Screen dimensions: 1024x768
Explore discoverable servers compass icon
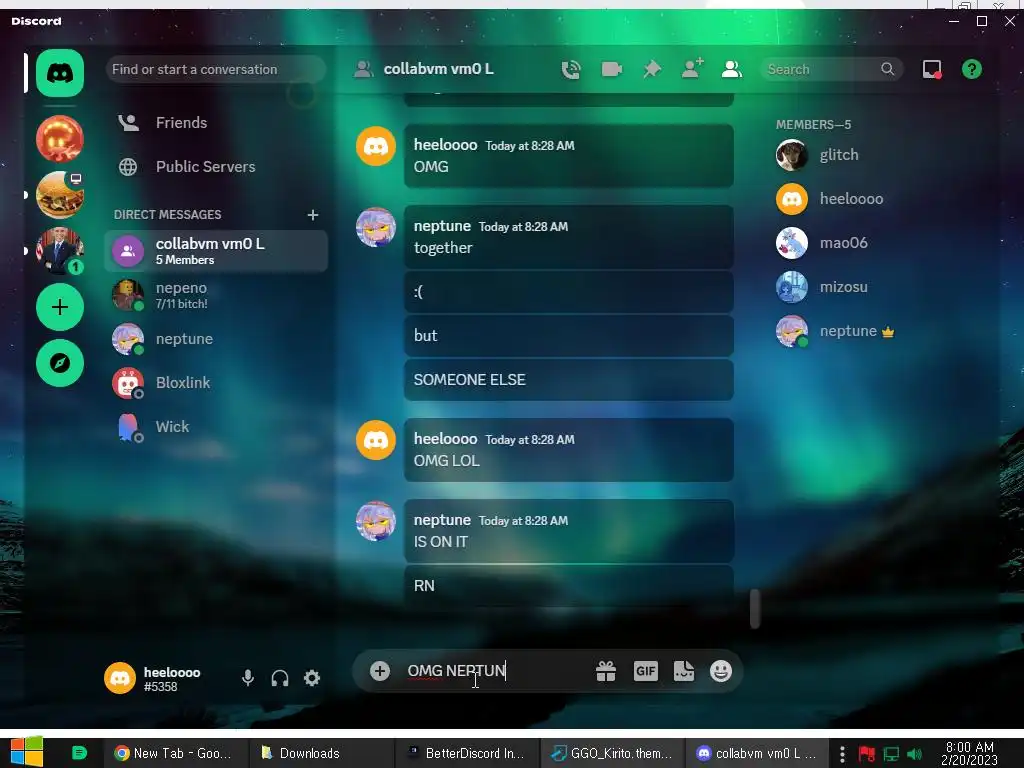click(59, 363)
